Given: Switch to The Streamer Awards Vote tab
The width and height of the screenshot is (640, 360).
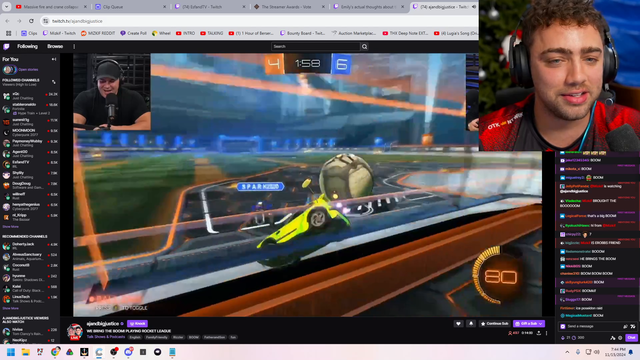Looking at the screenshot, I should pyautogui.click(x=288, y=7).
